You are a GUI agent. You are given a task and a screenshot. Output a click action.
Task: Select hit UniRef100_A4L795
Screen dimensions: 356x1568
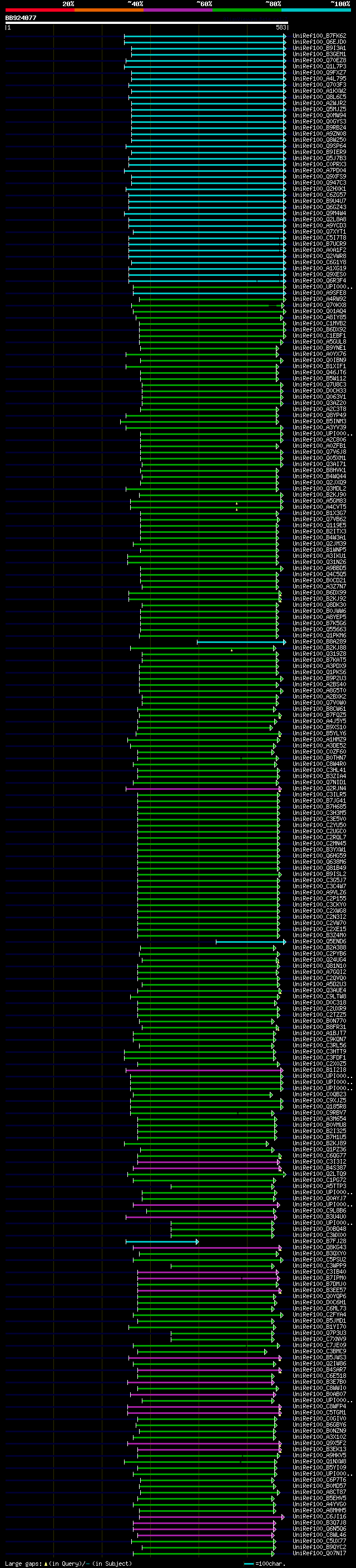point(319,78)
